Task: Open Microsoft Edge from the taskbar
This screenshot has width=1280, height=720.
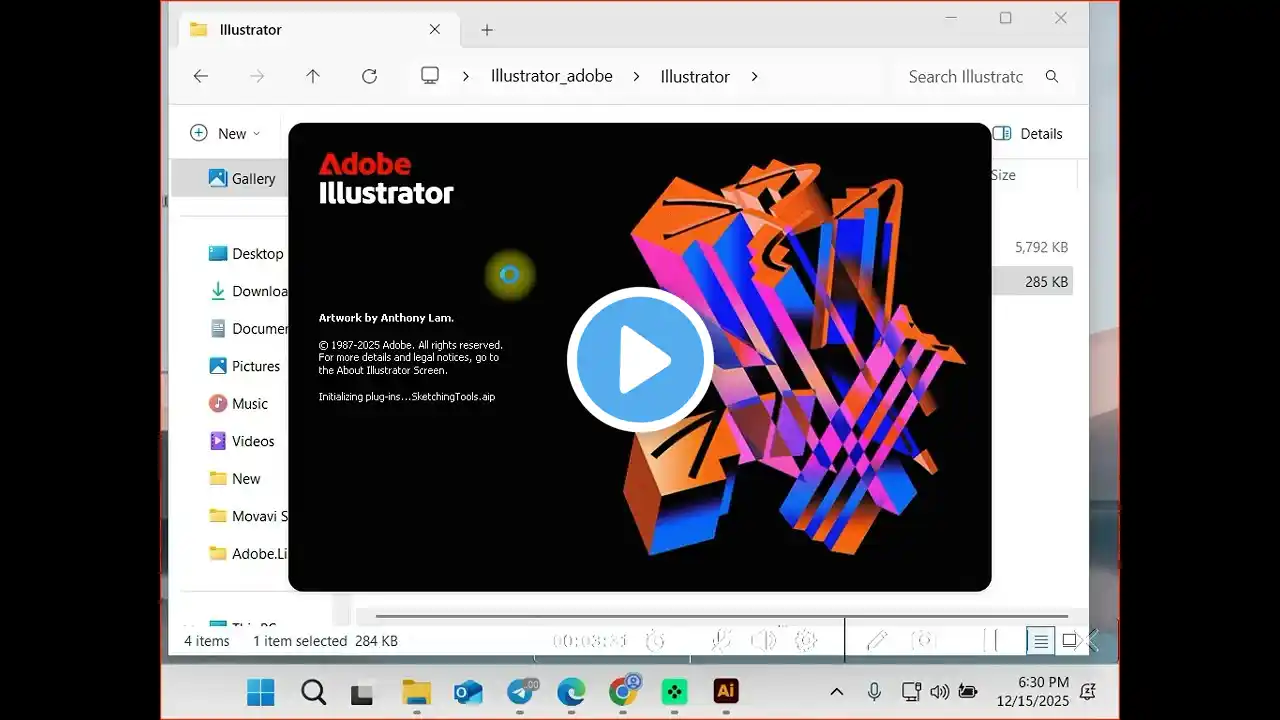Action: tap(571, 691)
